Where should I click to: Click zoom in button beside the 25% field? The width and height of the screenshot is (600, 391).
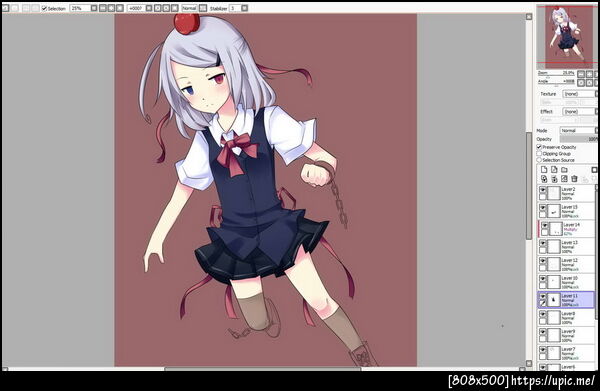(x=111, y=8)
